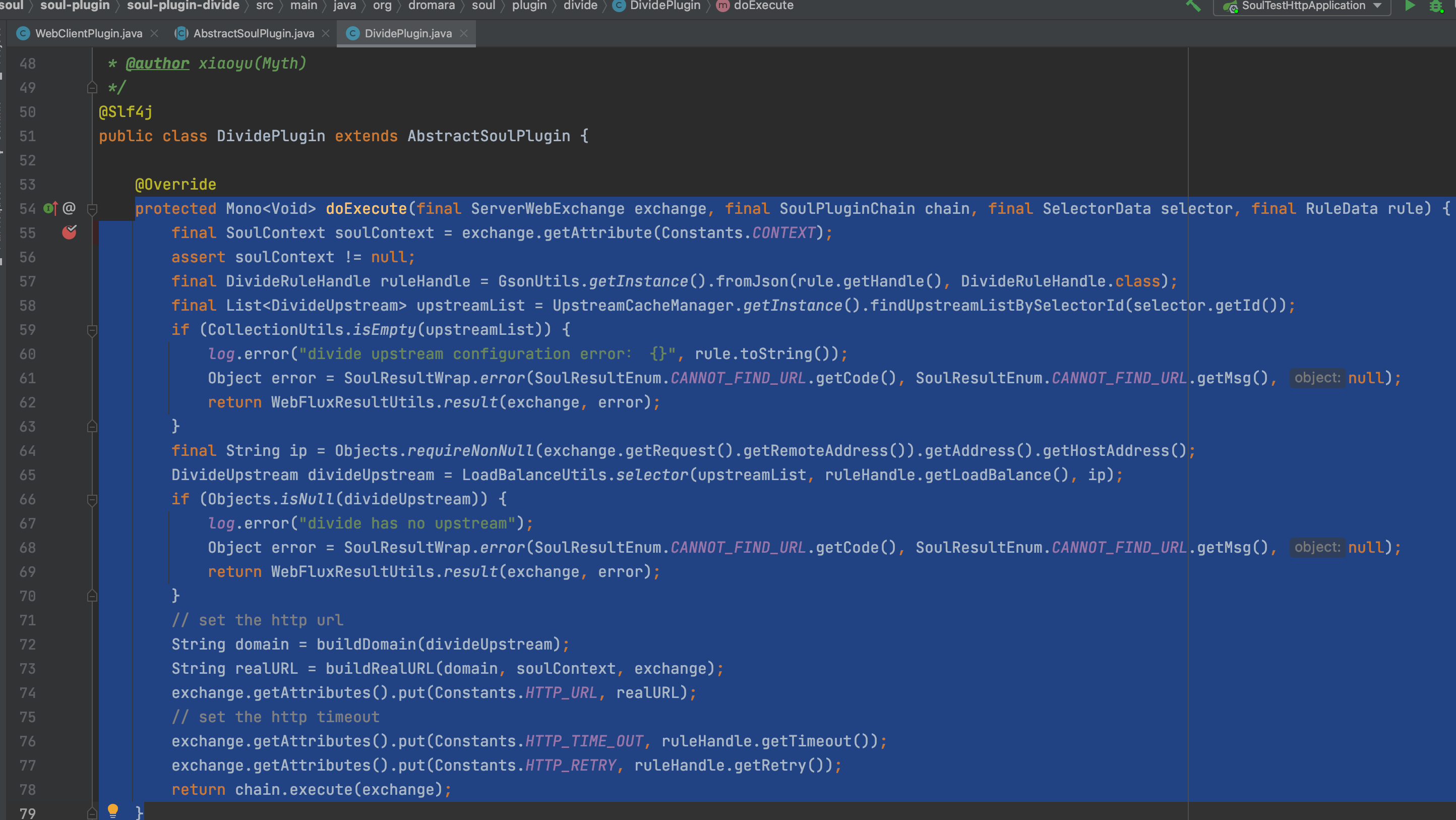Viewport: 1456px width, 820px height.
Task: Click the divide breadcrumb in navigation bar
Action: coord(580,6)
